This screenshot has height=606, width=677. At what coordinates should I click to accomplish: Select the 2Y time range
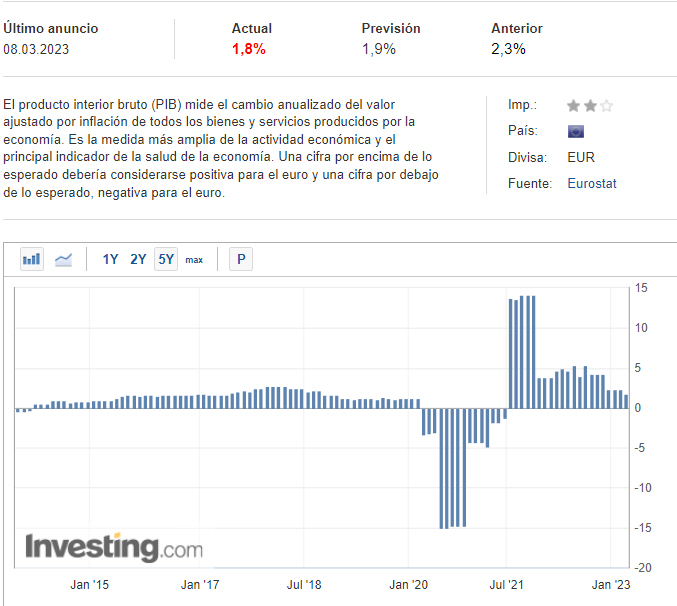[138, 259]
